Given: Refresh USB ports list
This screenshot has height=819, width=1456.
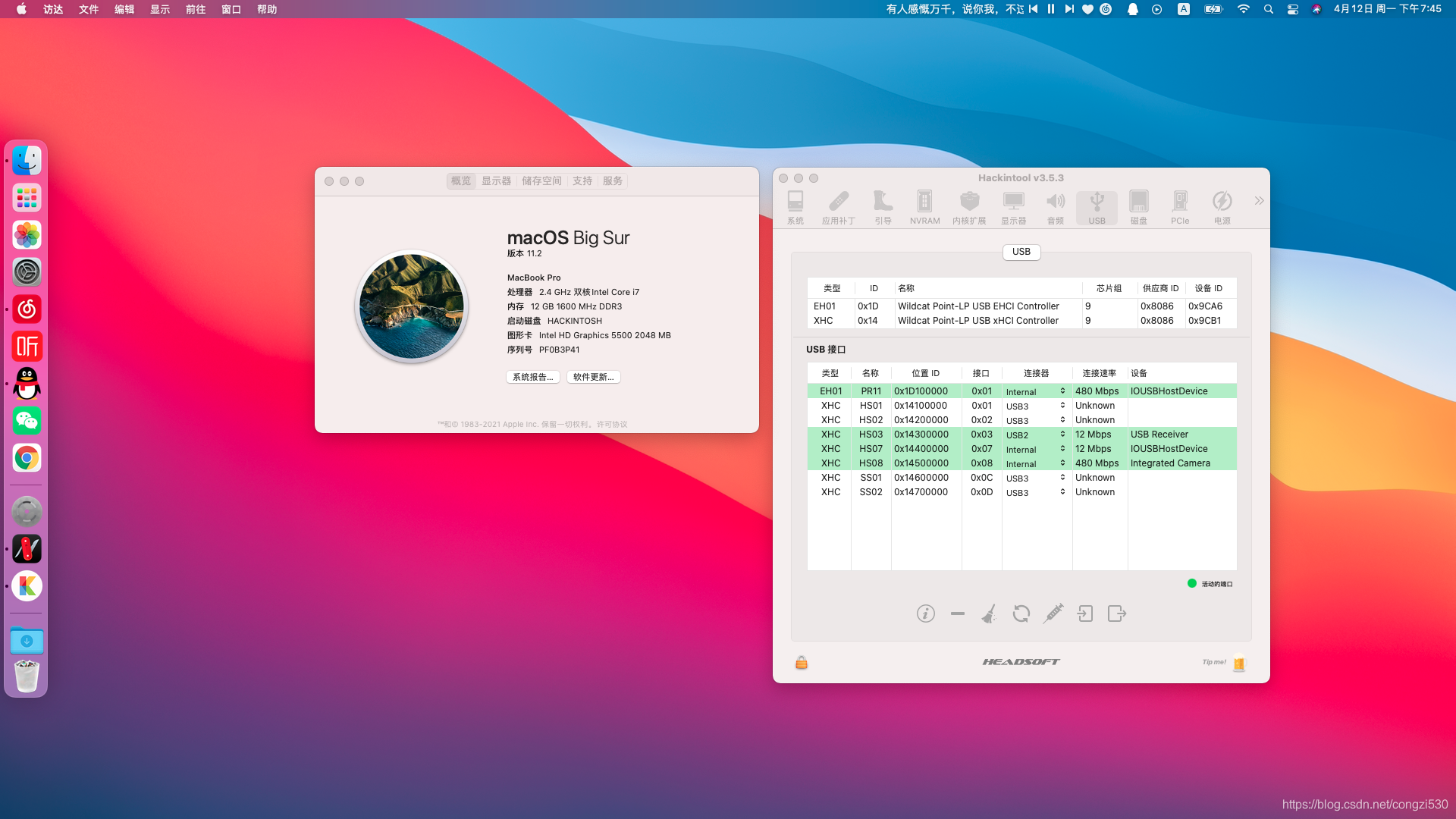Looking at the screenshot, I should [1021, 613].
